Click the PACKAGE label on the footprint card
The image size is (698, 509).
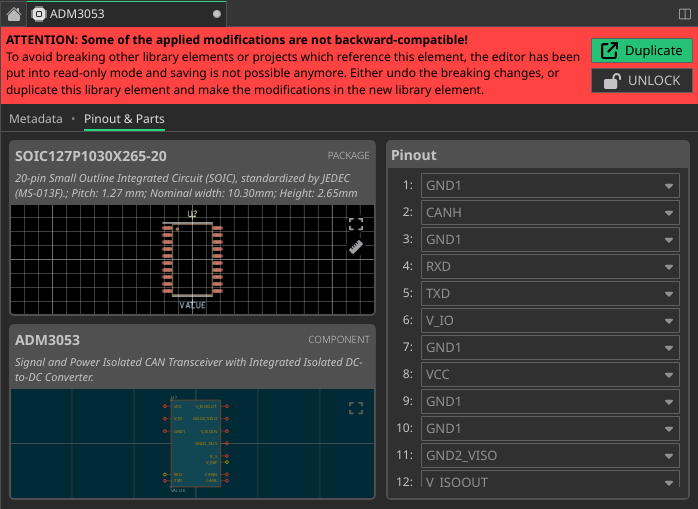pos(348,156)
